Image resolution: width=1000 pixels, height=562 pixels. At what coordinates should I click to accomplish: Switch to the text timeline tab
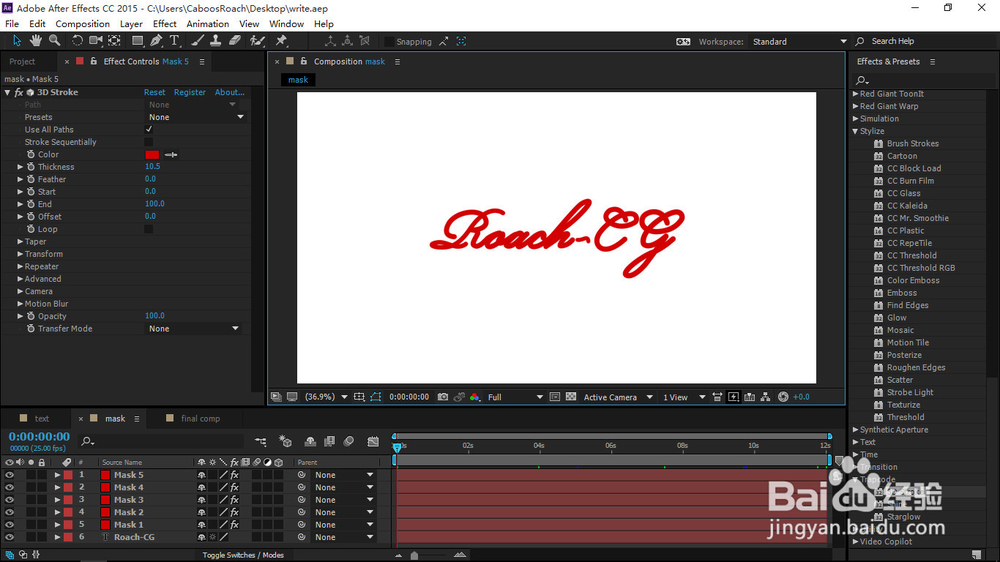[41, 418]
